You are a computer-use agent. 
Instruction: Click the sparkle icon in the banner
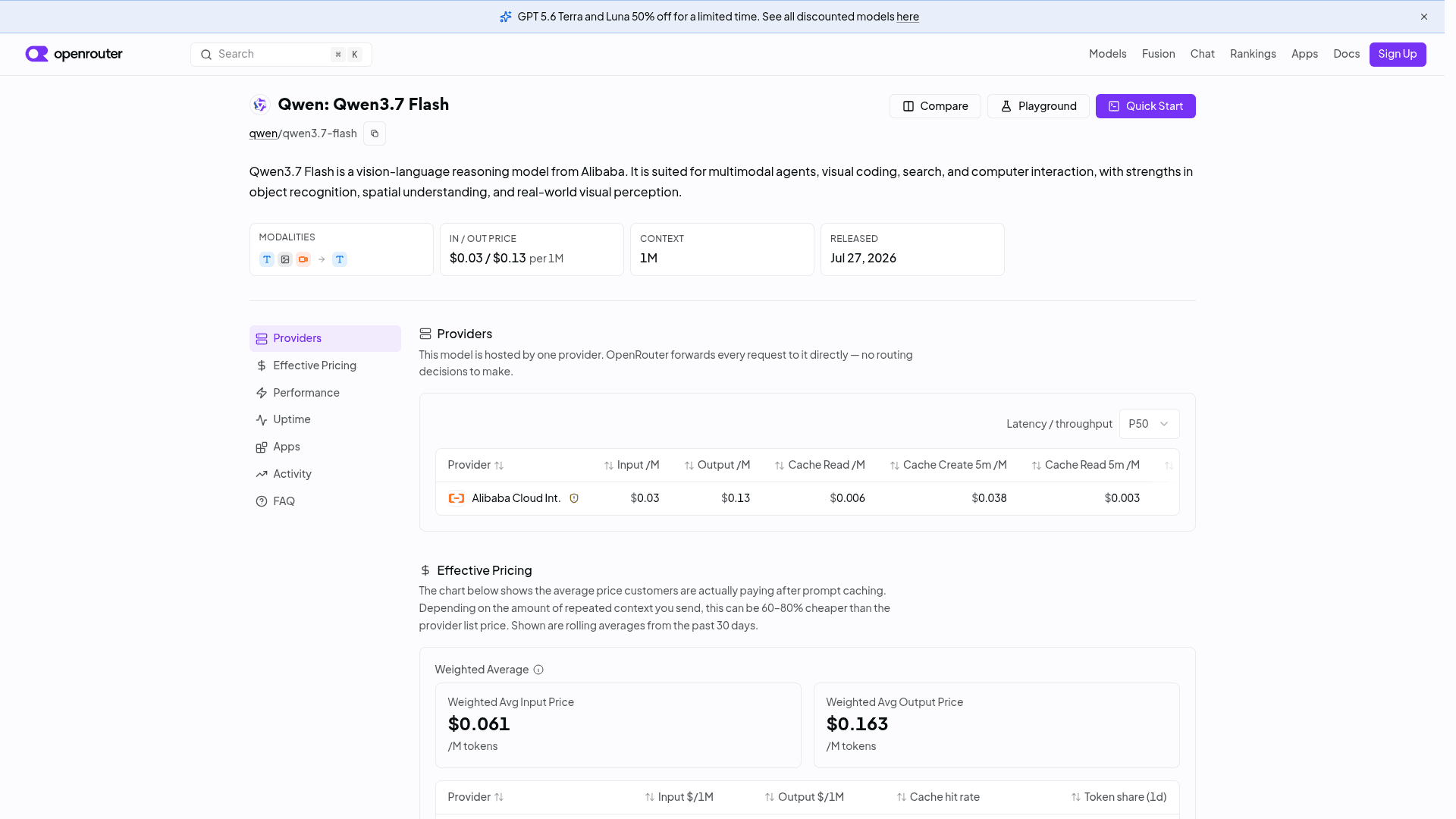point(506,17)
